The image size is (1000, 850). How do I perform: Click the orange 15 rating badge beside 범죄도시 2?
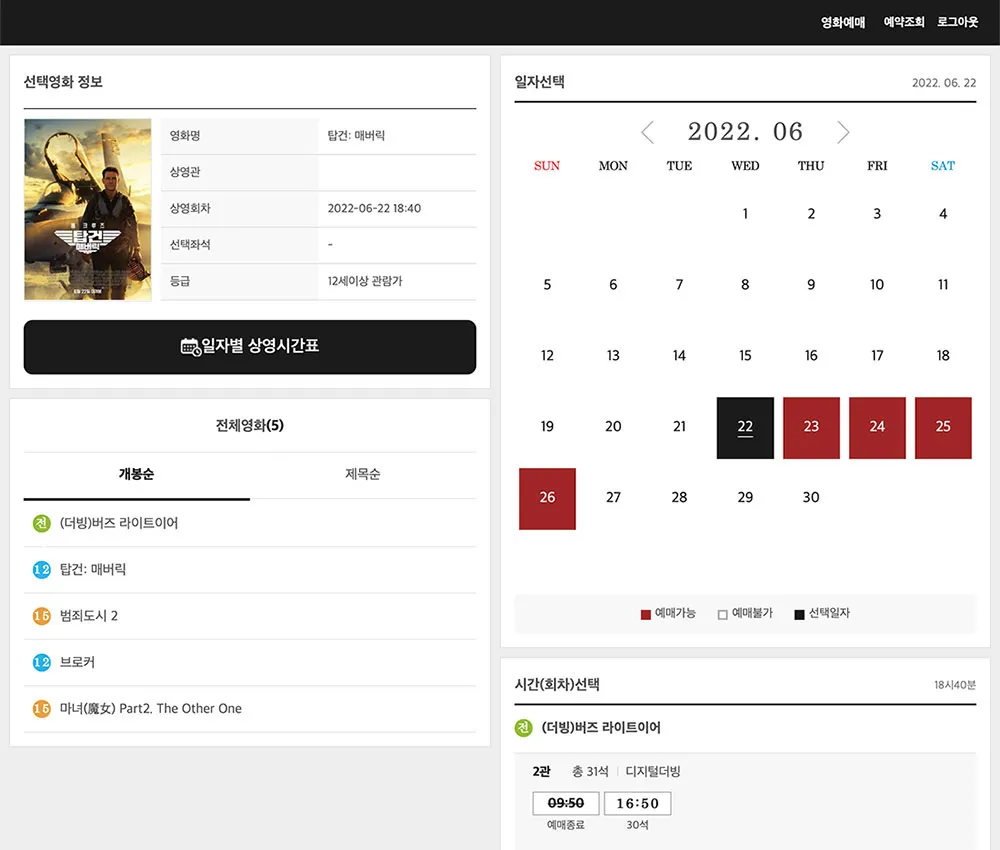pyautogui.click(x=41, y=616)
